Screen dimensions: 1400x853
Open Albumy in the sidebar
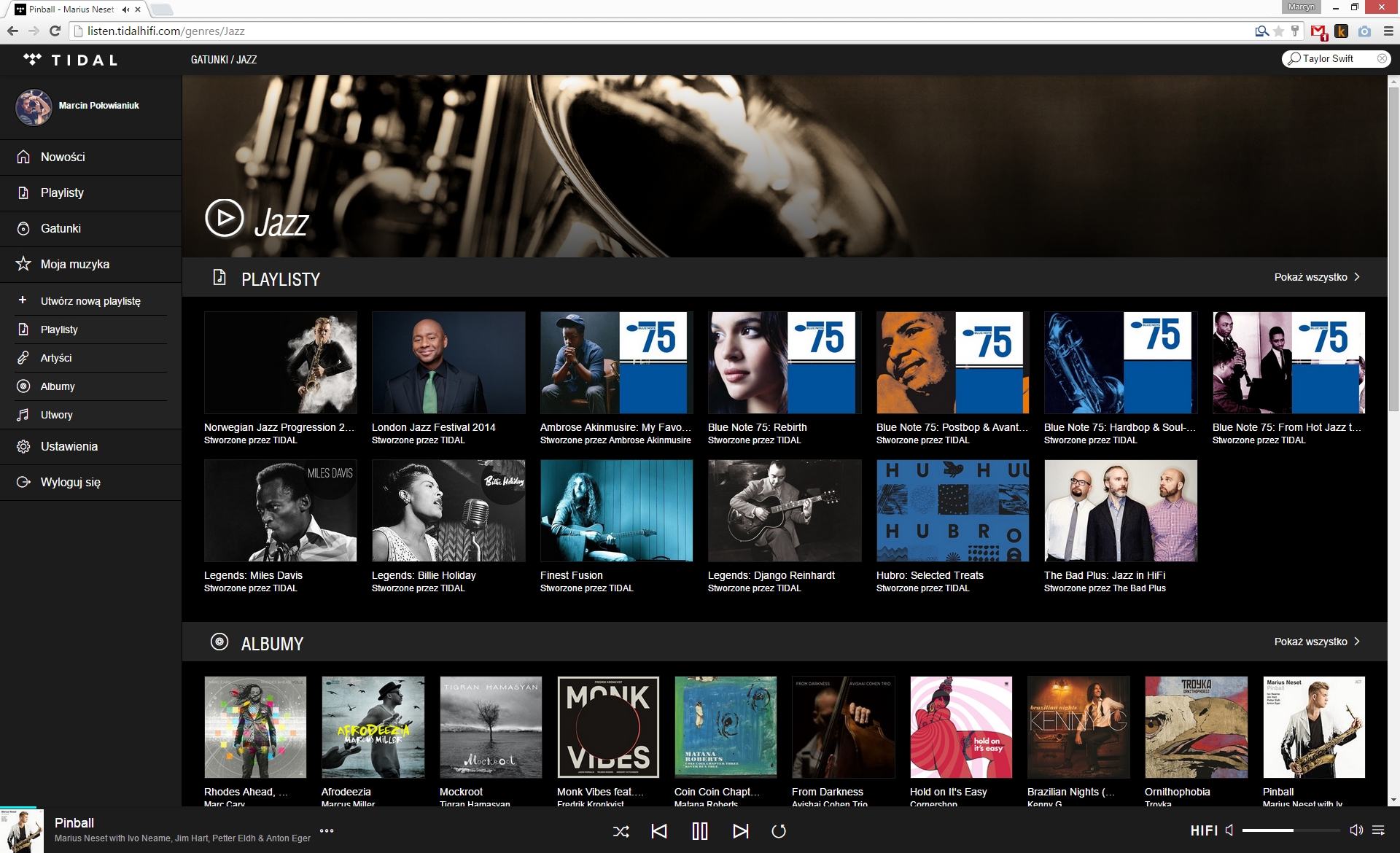(x=90, y=386)
